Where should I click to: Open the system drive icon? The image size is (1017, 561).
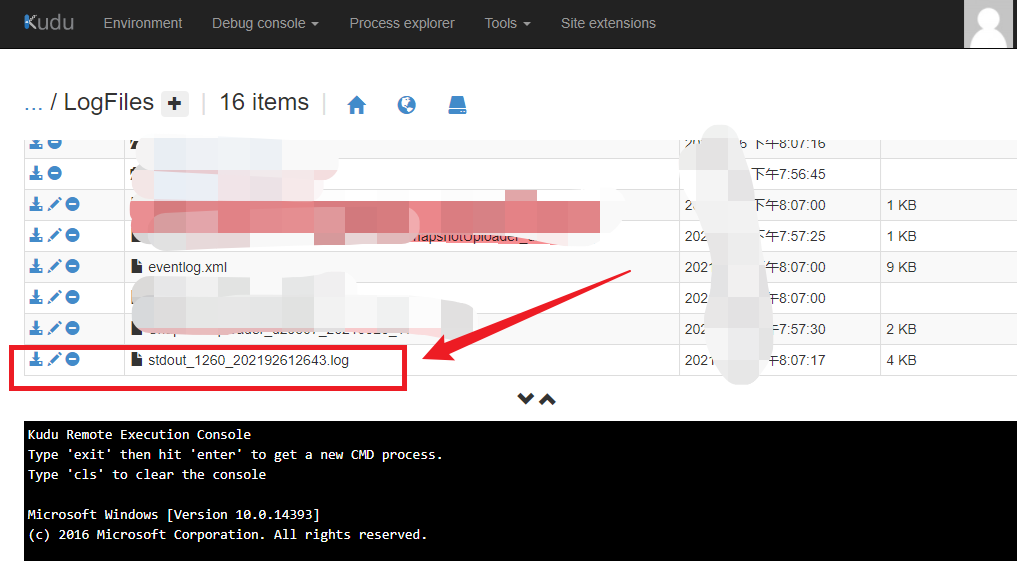[457, 105]
